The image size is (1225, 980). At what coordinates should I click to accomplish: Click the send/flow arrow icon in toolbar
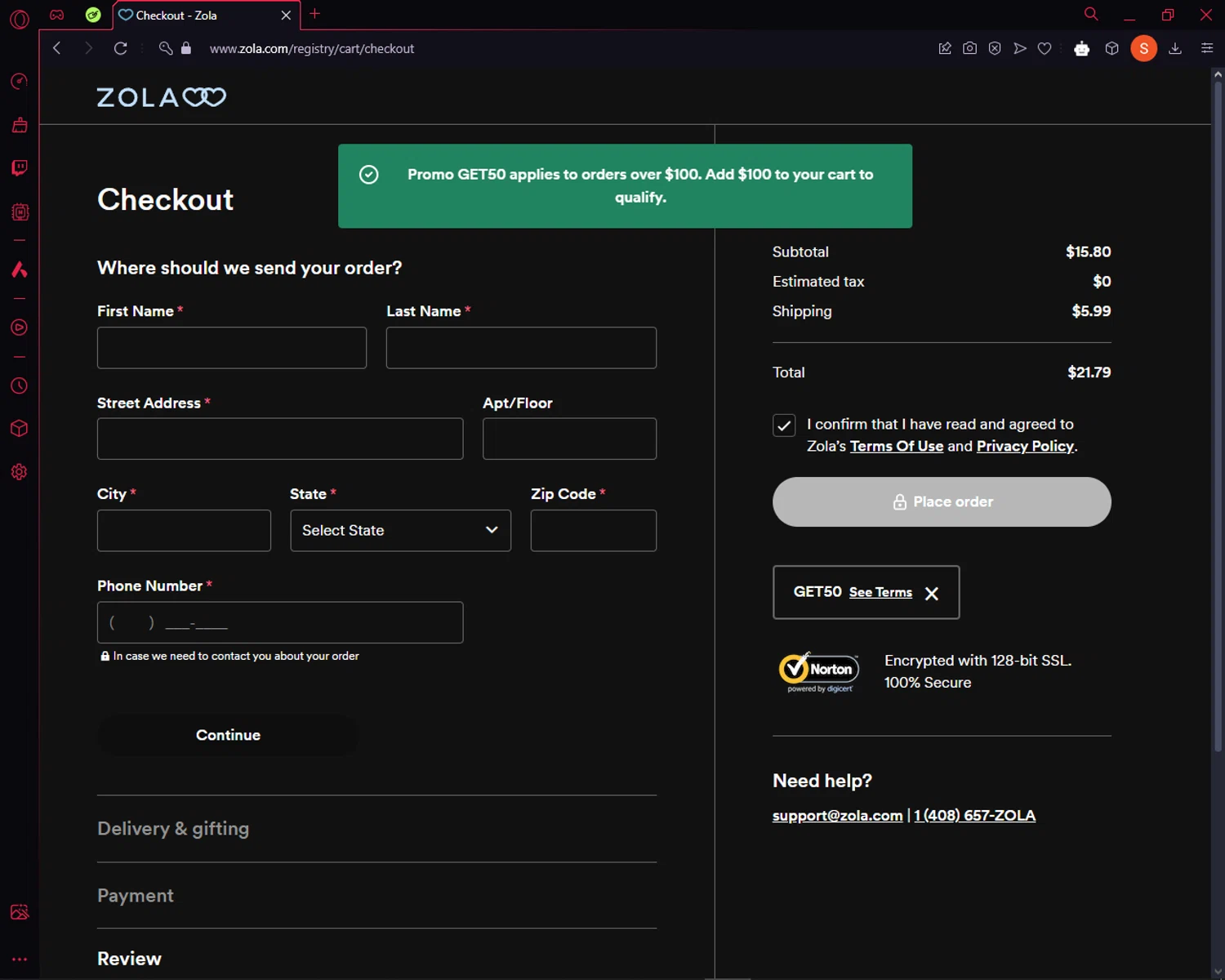click(1020, 48)
